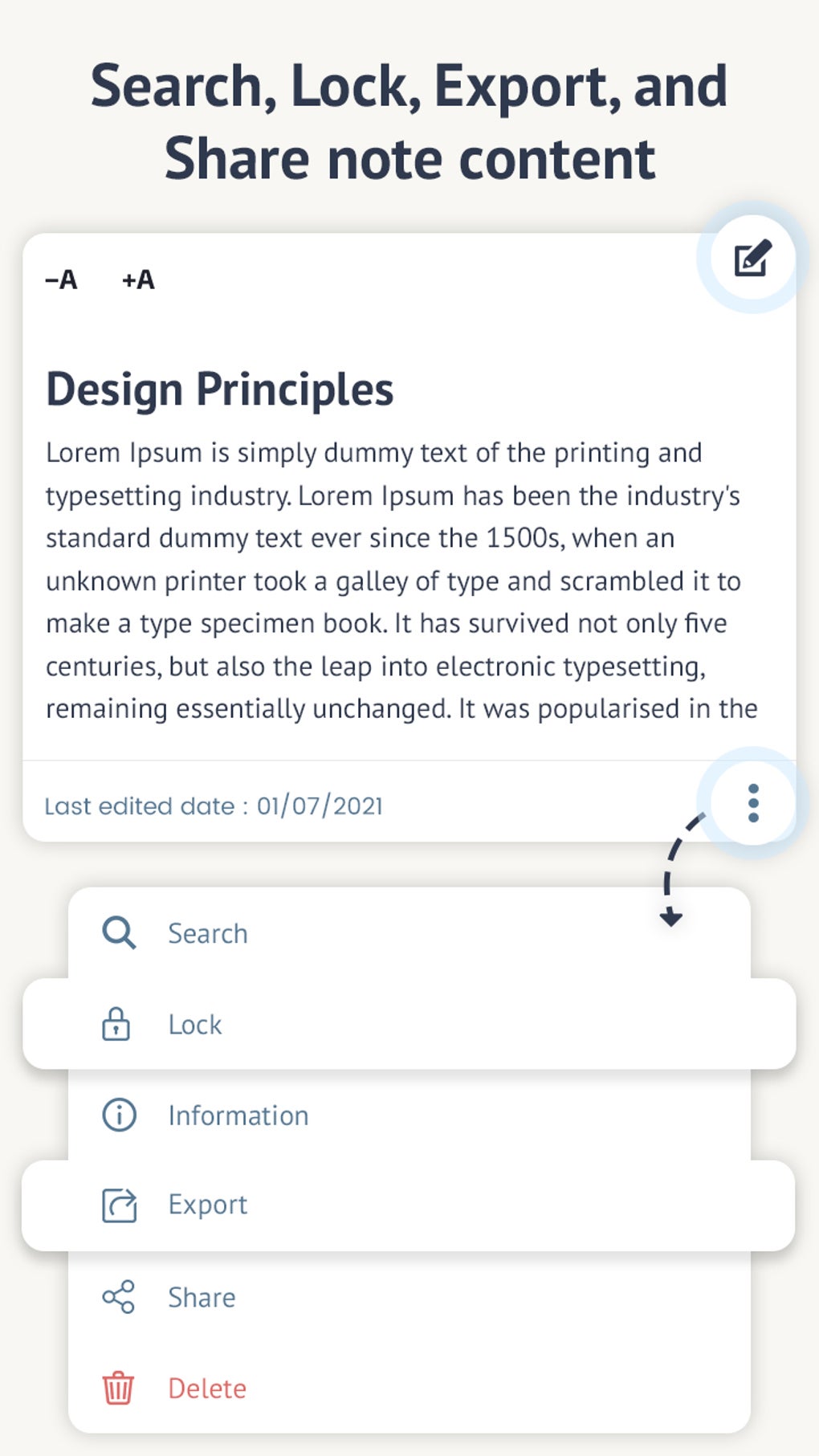Tap the edit note pencil icon
This screenshot has height=1456, width=819.
752,259
